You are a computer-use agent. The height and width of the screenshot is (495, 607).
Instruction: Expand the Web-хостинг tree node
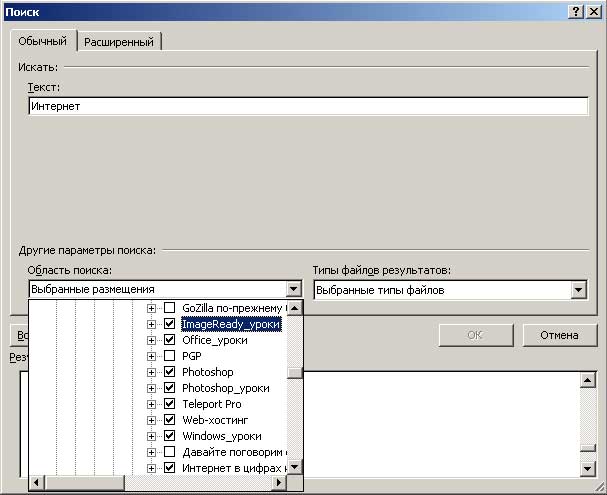click(152, 420)
